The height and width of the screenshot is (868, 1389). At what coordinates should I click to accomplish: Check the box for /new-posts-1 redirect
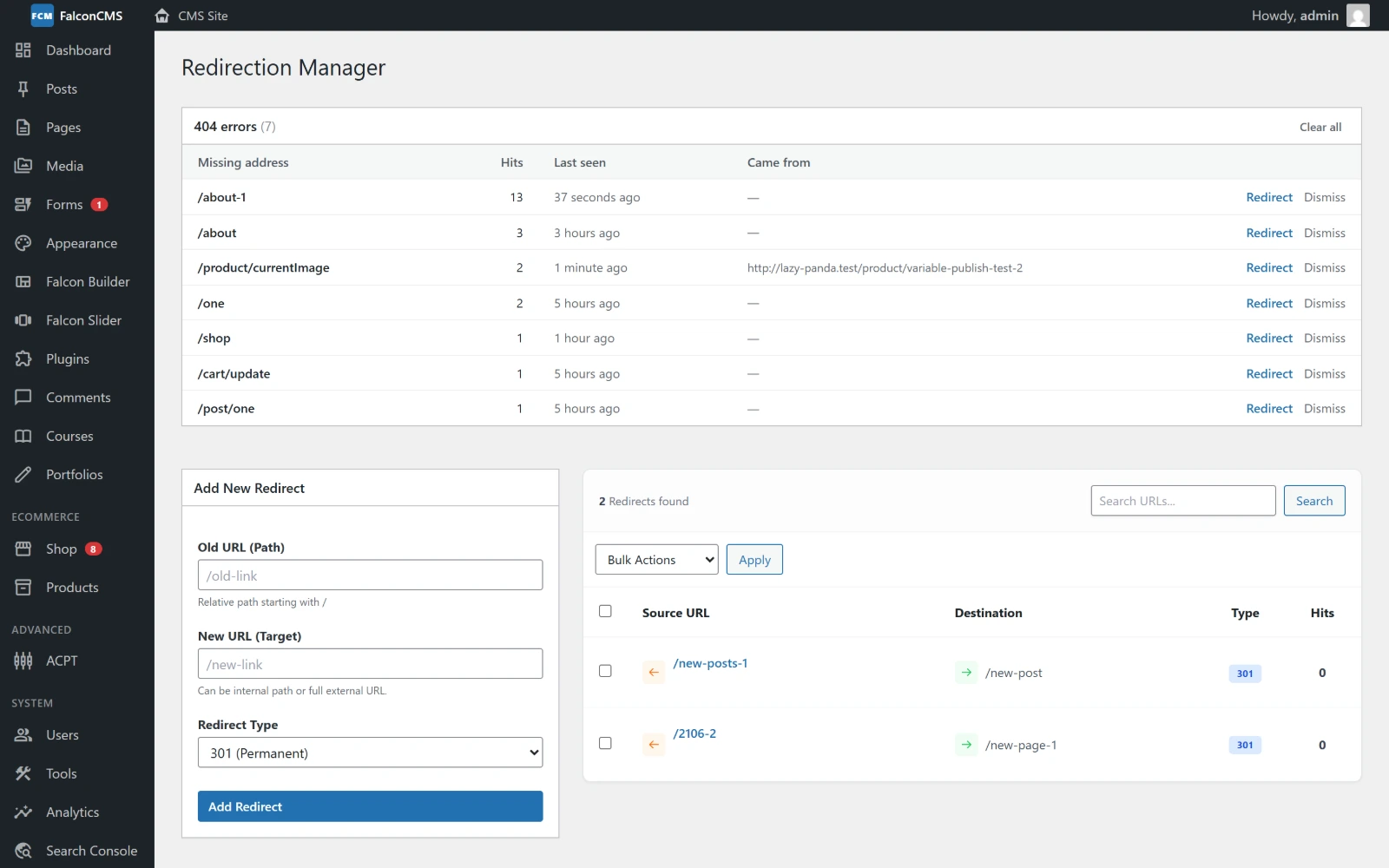[x=605, y=671]
